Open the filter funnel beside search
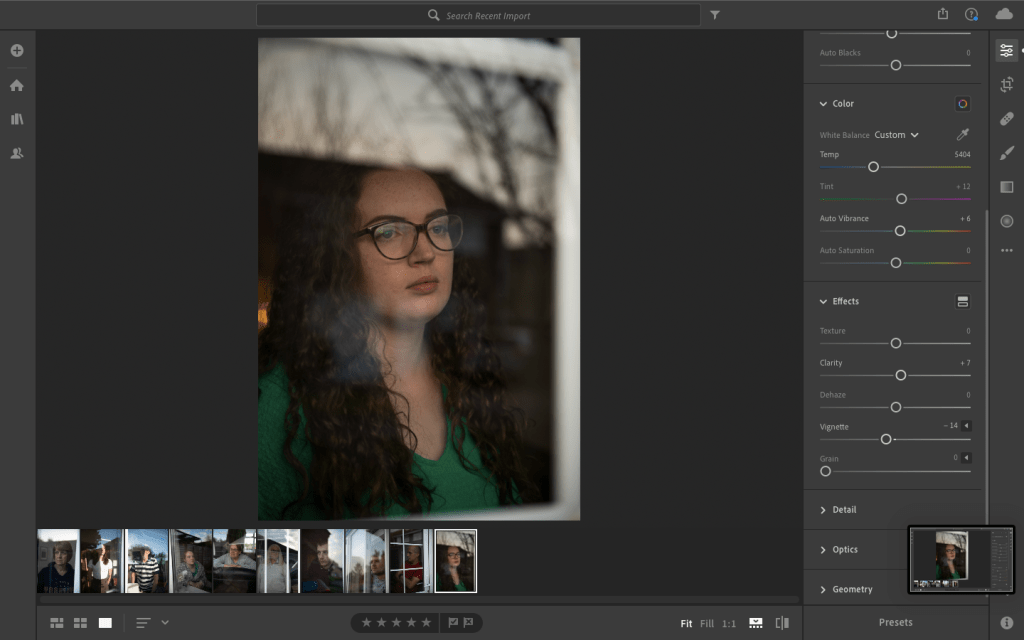1024x640 pixels. coord(715,15)
